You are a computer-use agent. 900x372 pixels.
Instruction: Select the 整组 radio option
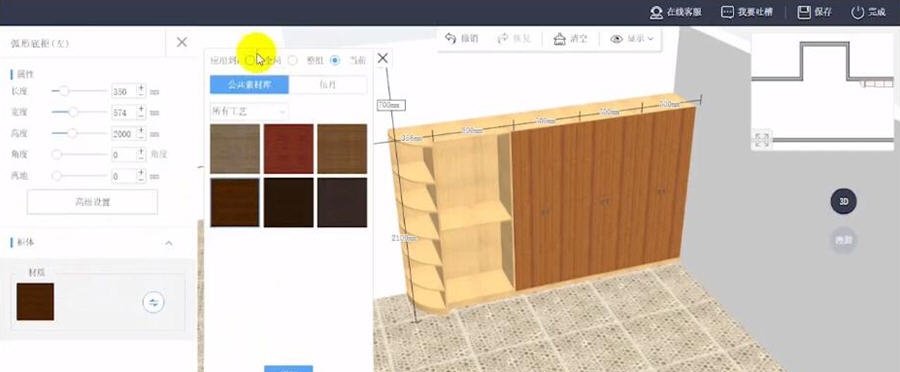(x=293, y=60)
